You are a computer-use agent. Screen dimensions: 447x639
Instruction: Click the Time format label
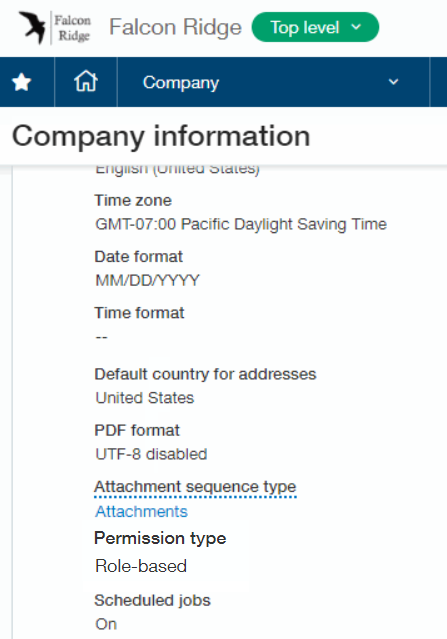click(139, 313)
